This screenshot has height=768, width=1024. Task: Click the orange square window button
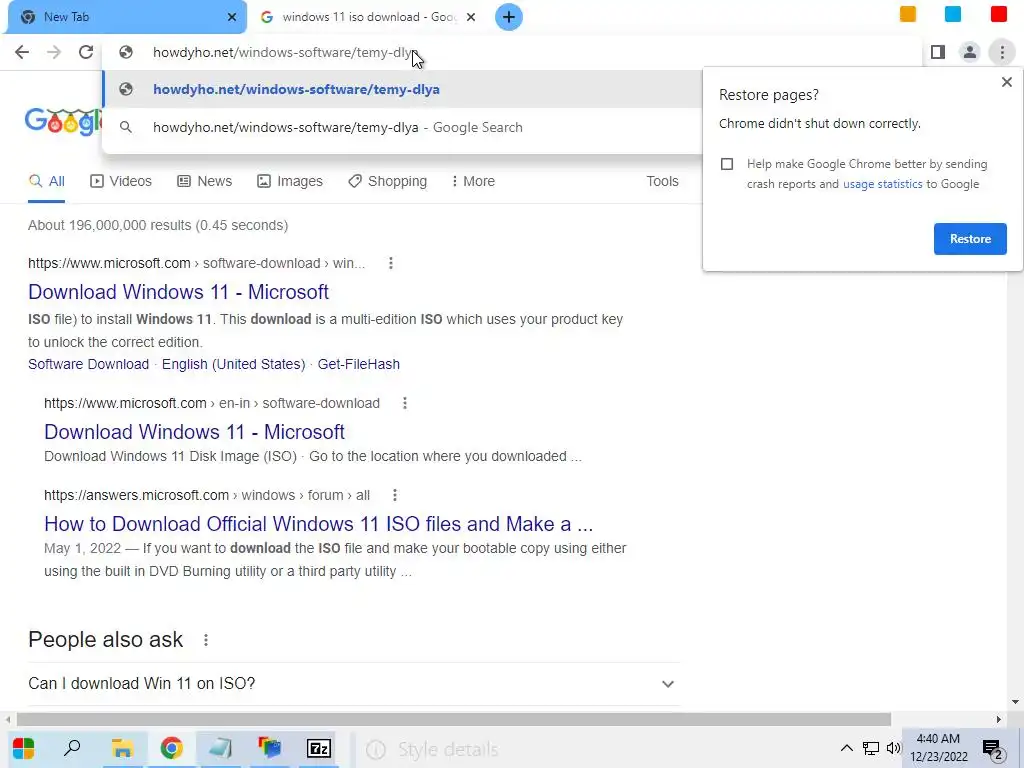coord(908,14)
